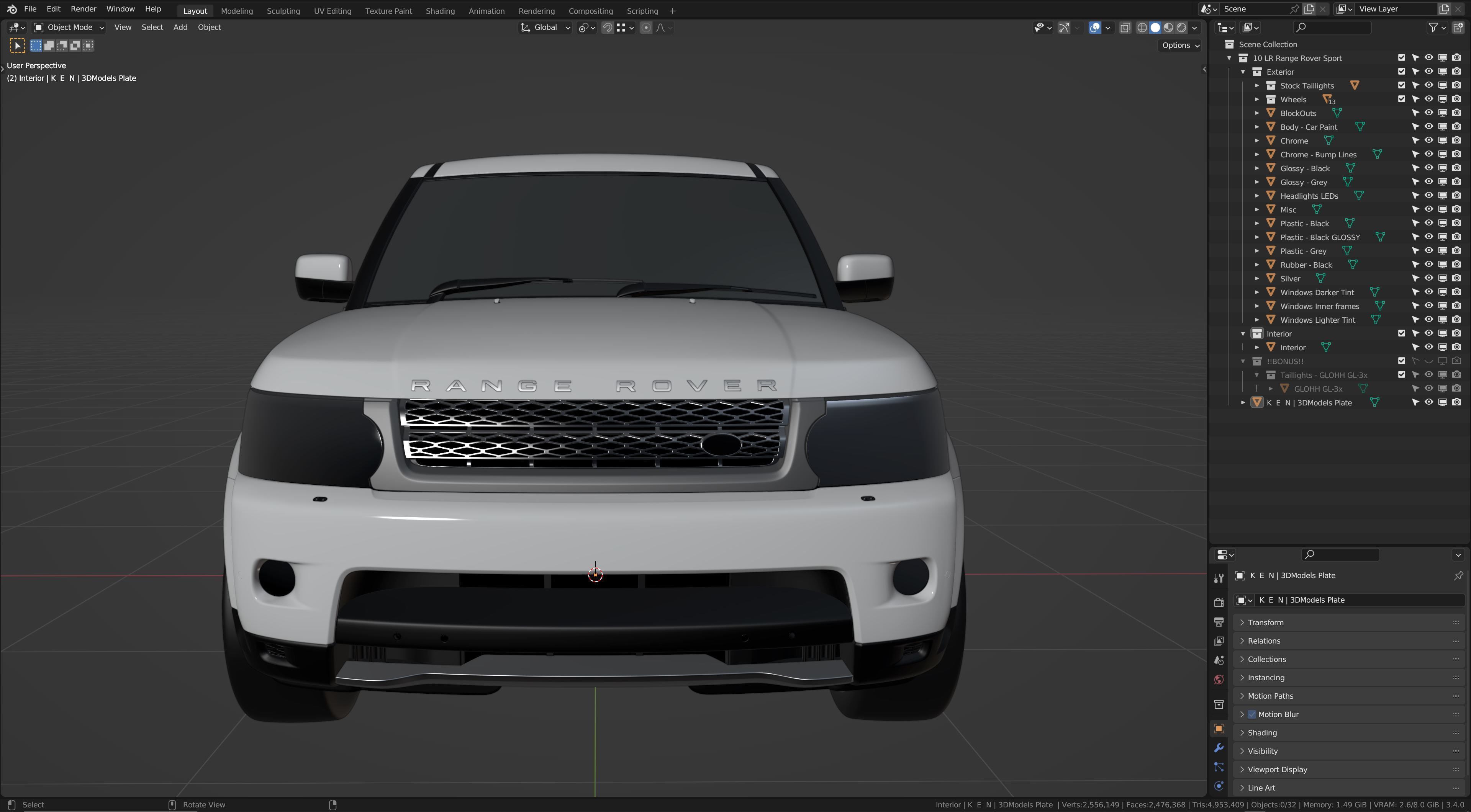This screenshot has width=1471, height=812.
Task: Open the viewport Options dropdown
Action: 1180,46
